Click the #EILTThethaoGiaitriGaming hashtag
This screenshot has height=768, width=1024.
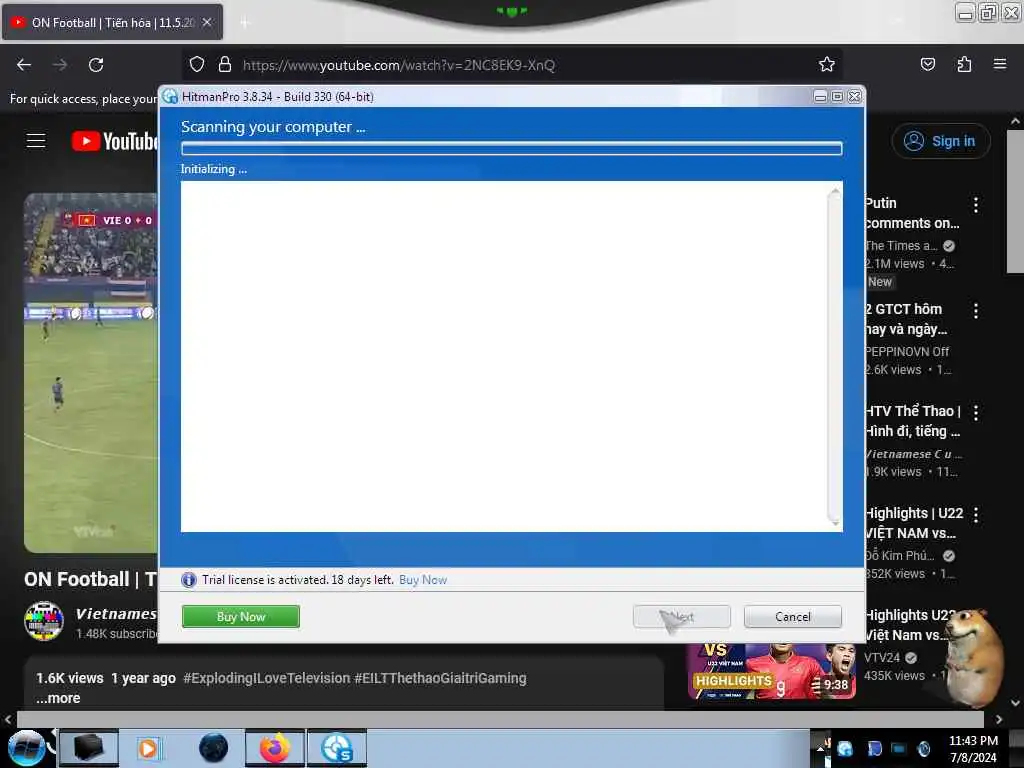[x=440, y=678]
